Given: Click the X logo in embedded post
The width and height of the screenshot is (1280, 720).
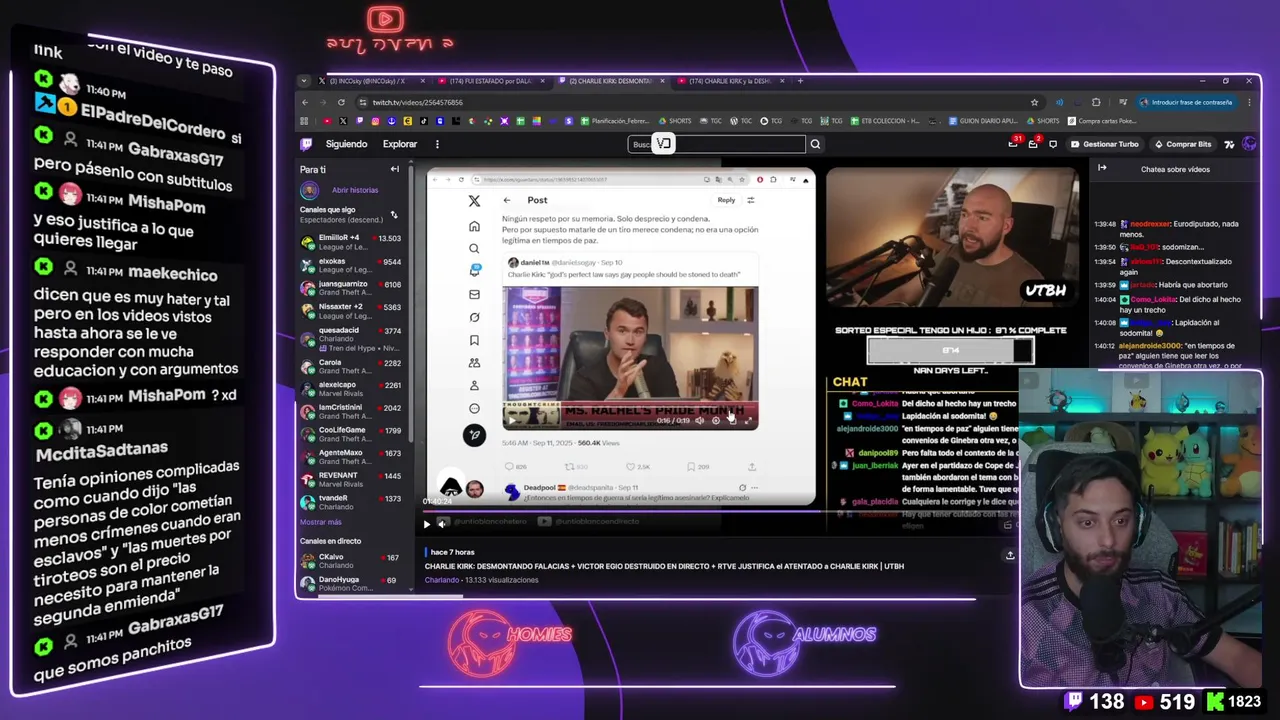Looking at the screenshot, I should pos(474,201).
